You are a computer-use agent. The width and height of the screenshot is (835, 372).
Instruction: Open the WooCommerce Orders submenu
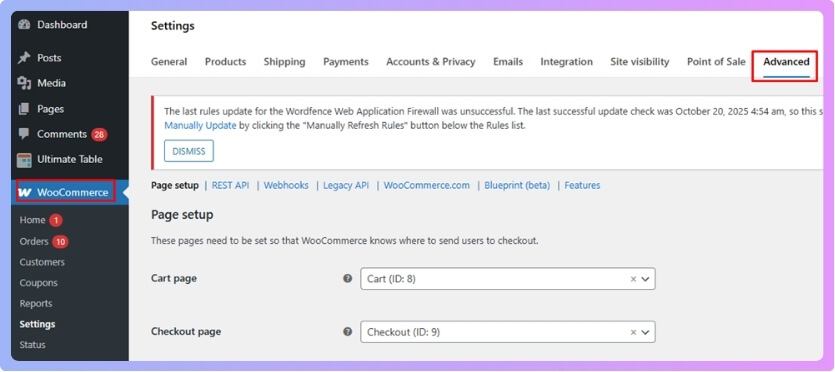pos(34,242)
